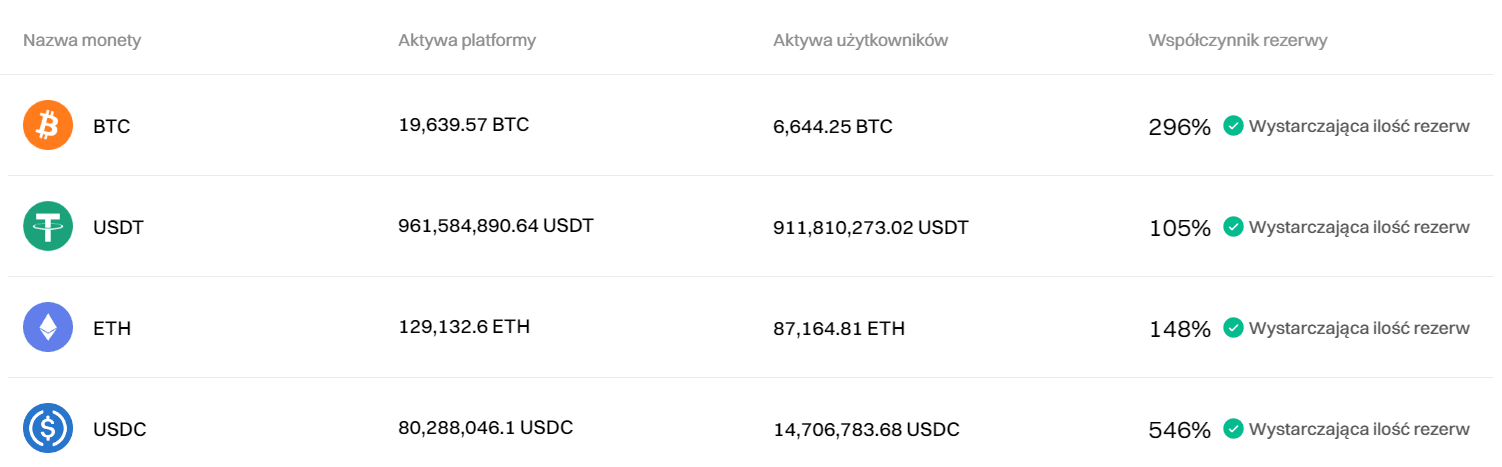
Task: Select the Współczynnik rezerwy column header
Action: (x=1238, y=41)
